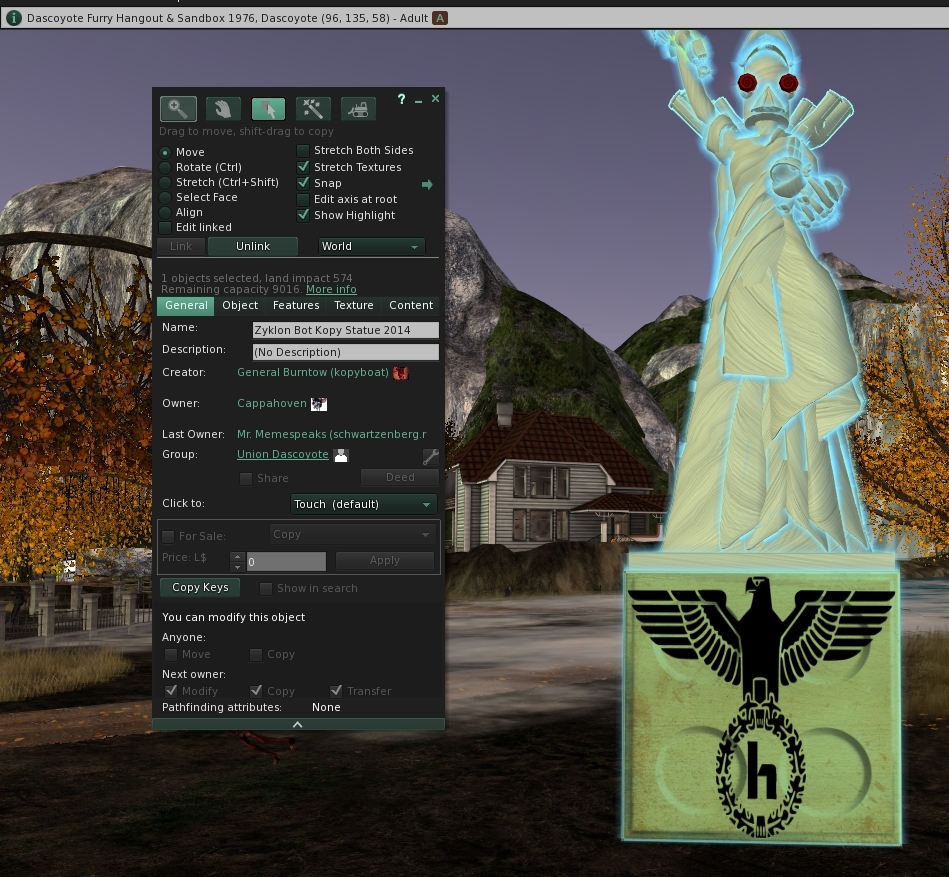Click the Apply price button

point(385,560)
